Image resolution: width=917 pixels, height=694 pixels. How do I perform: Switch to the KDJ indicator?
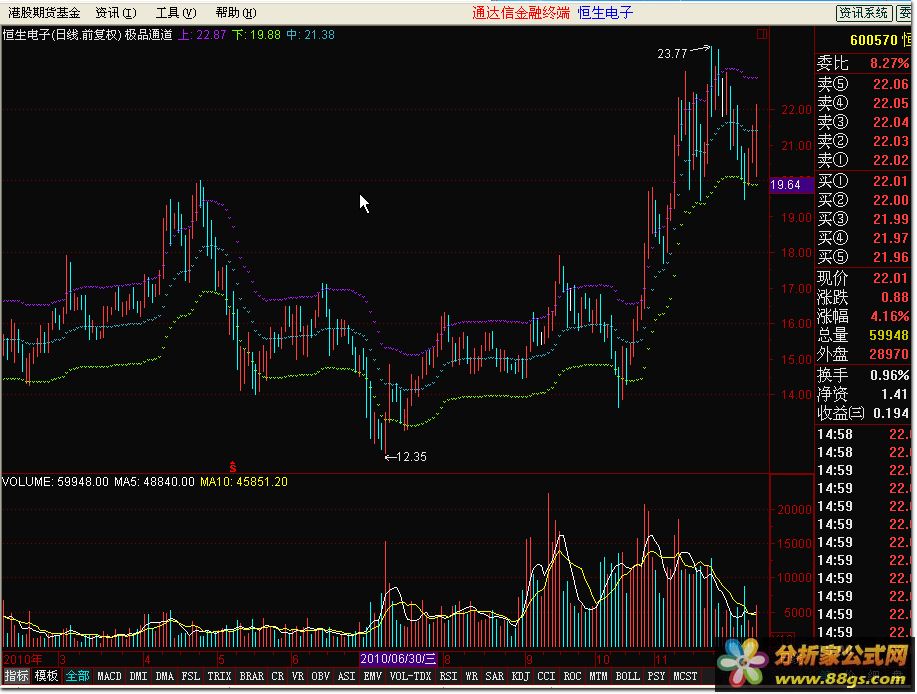pyautogui.click(x=520, y=676)
